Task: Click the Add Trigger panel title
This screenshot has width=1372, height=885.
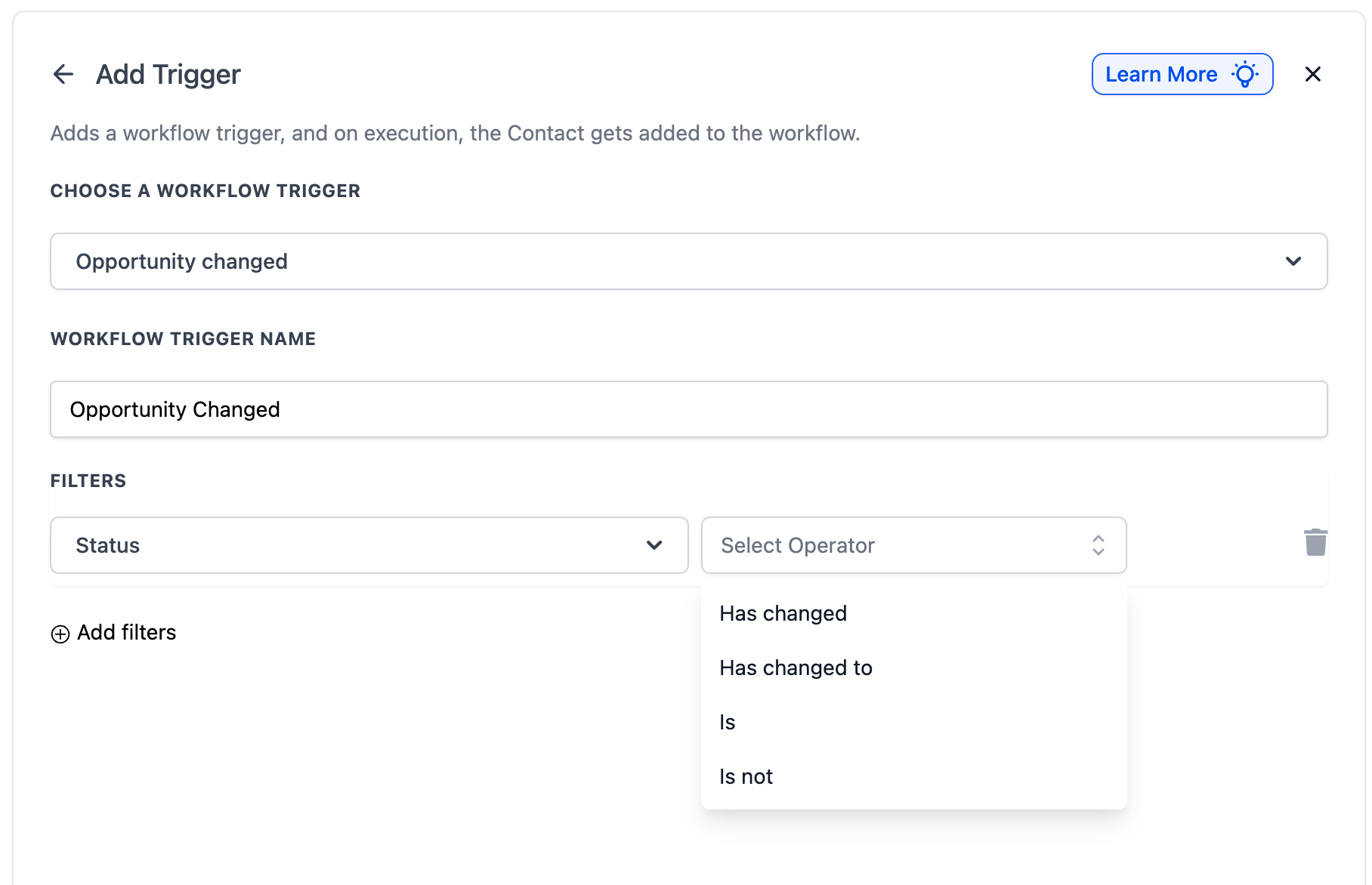Action: (x=168, y=74)
